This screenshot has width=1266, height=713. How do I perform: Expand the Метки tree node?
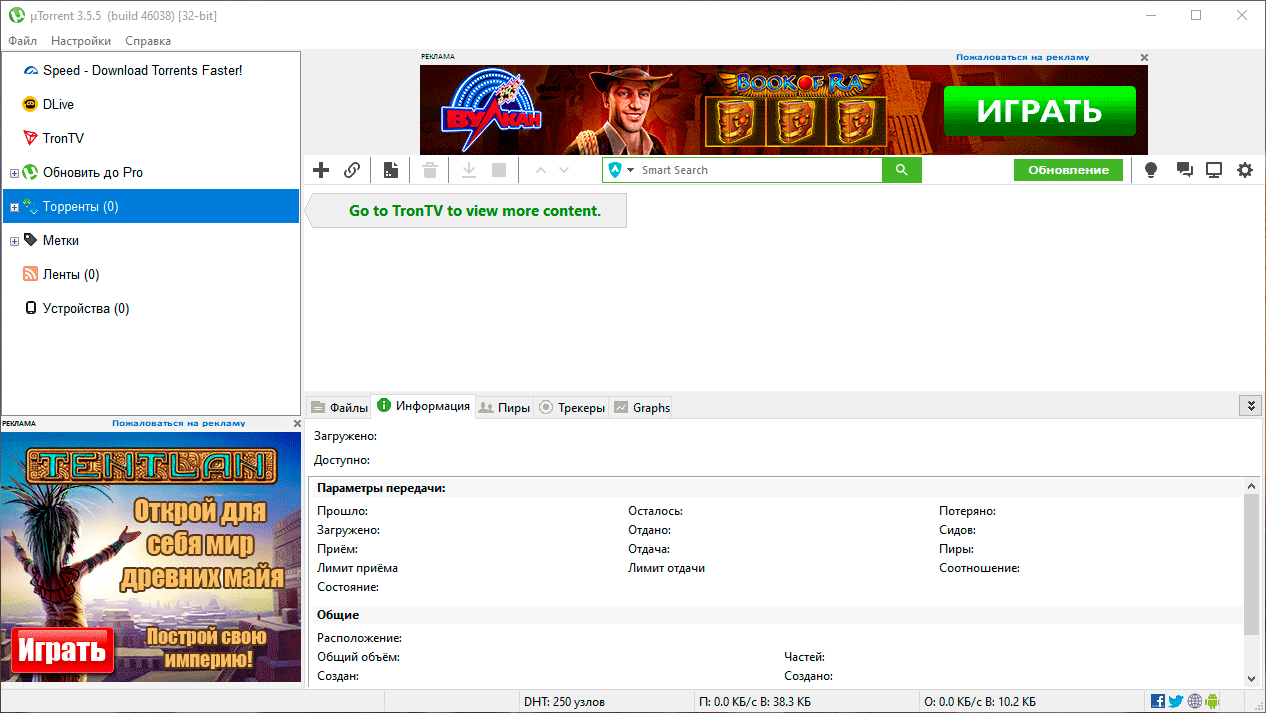coord(14,241)
